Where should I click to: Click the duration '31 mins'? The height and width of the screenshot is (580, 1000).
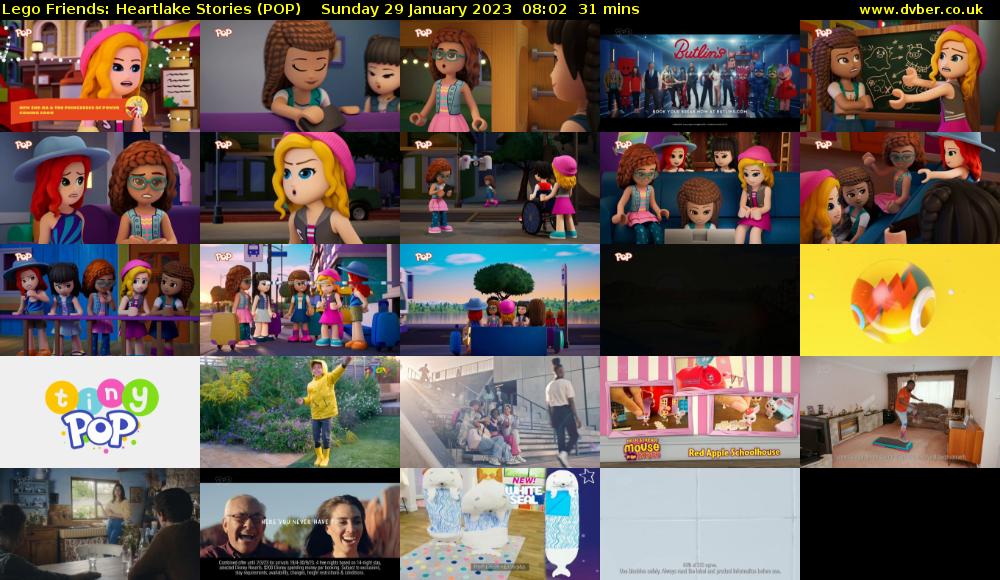(x=608, y=9)
